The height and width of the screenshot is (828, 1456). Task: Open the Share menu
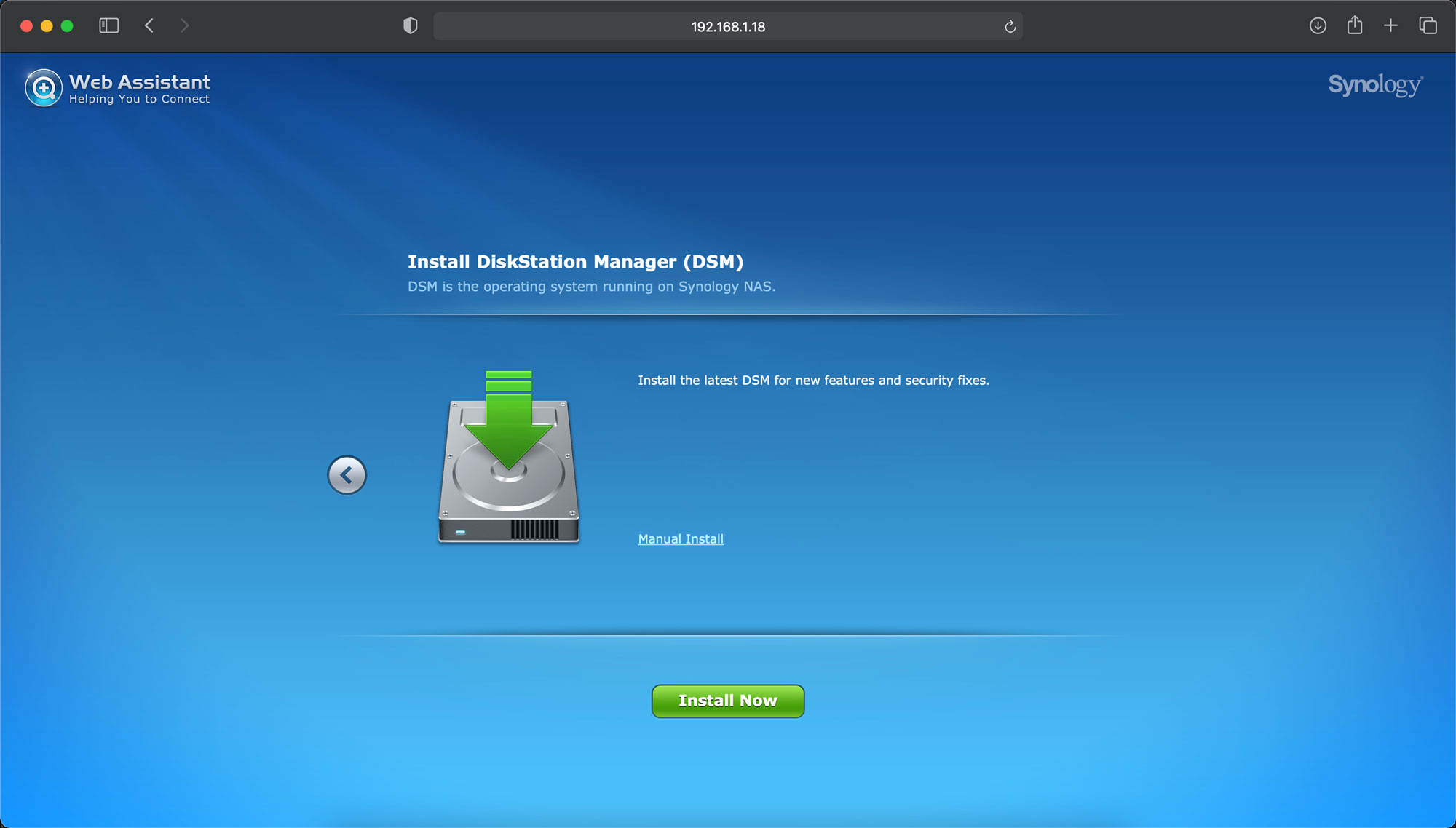pyautogui.click(x=1355, y=25)
